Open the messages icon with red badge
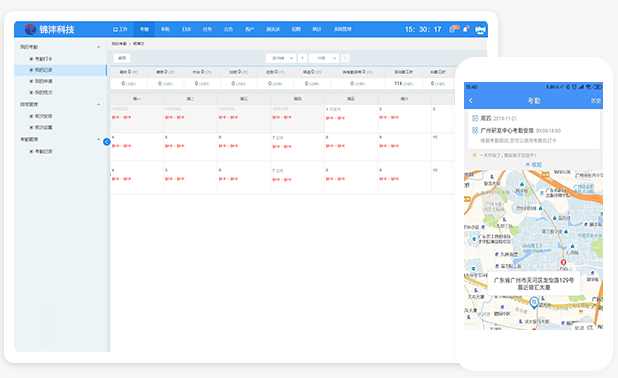 click(453, 29)
